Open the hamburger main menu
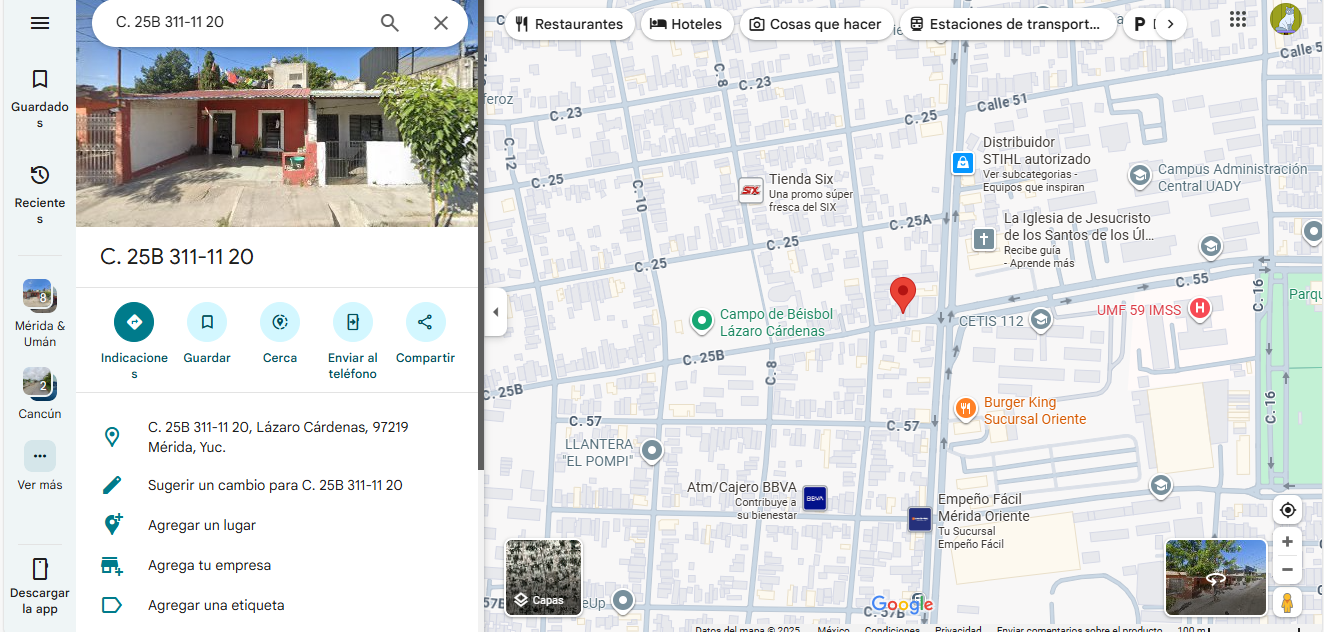The image size is (1324, 632). point(40,23)
